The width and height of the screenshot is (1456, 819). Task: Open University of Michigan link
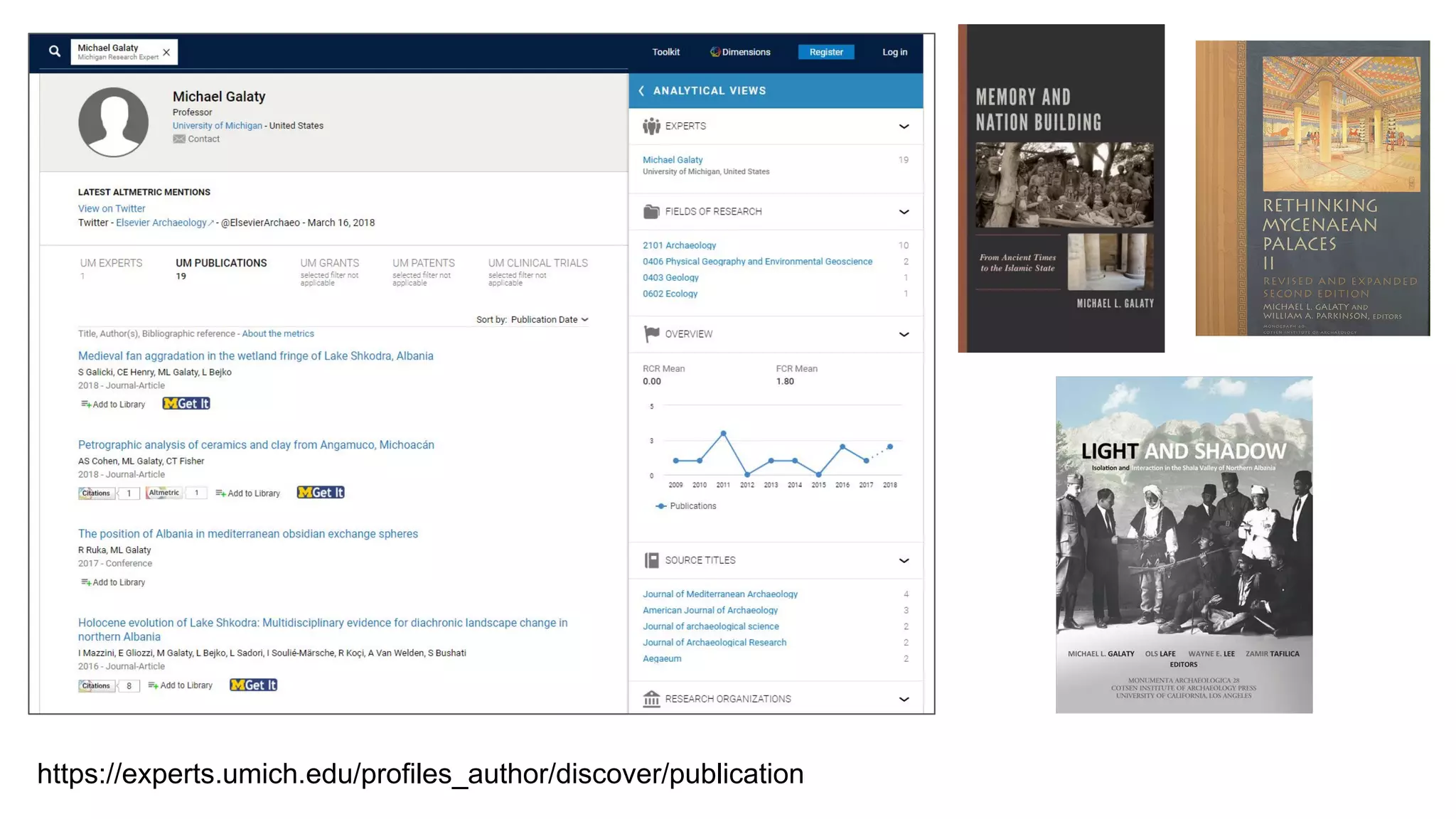tap(218, 126)
